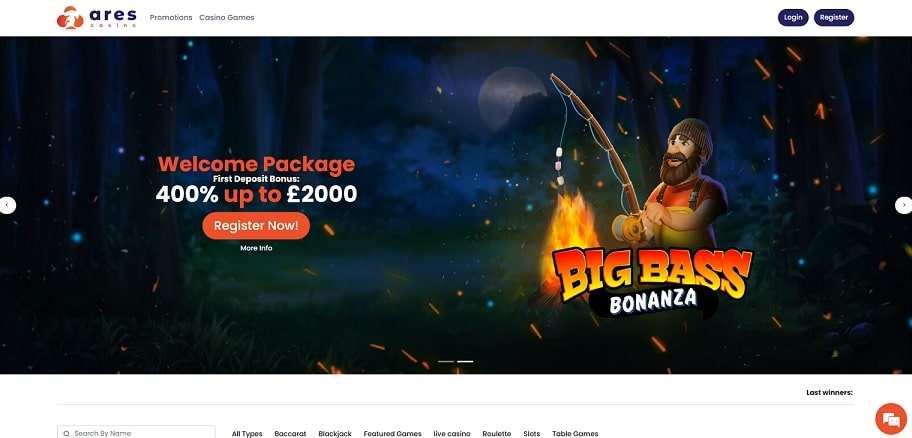Select the All Types game filter
The height and width of the screenshot is (438, 912).
(x=247, y=433)
